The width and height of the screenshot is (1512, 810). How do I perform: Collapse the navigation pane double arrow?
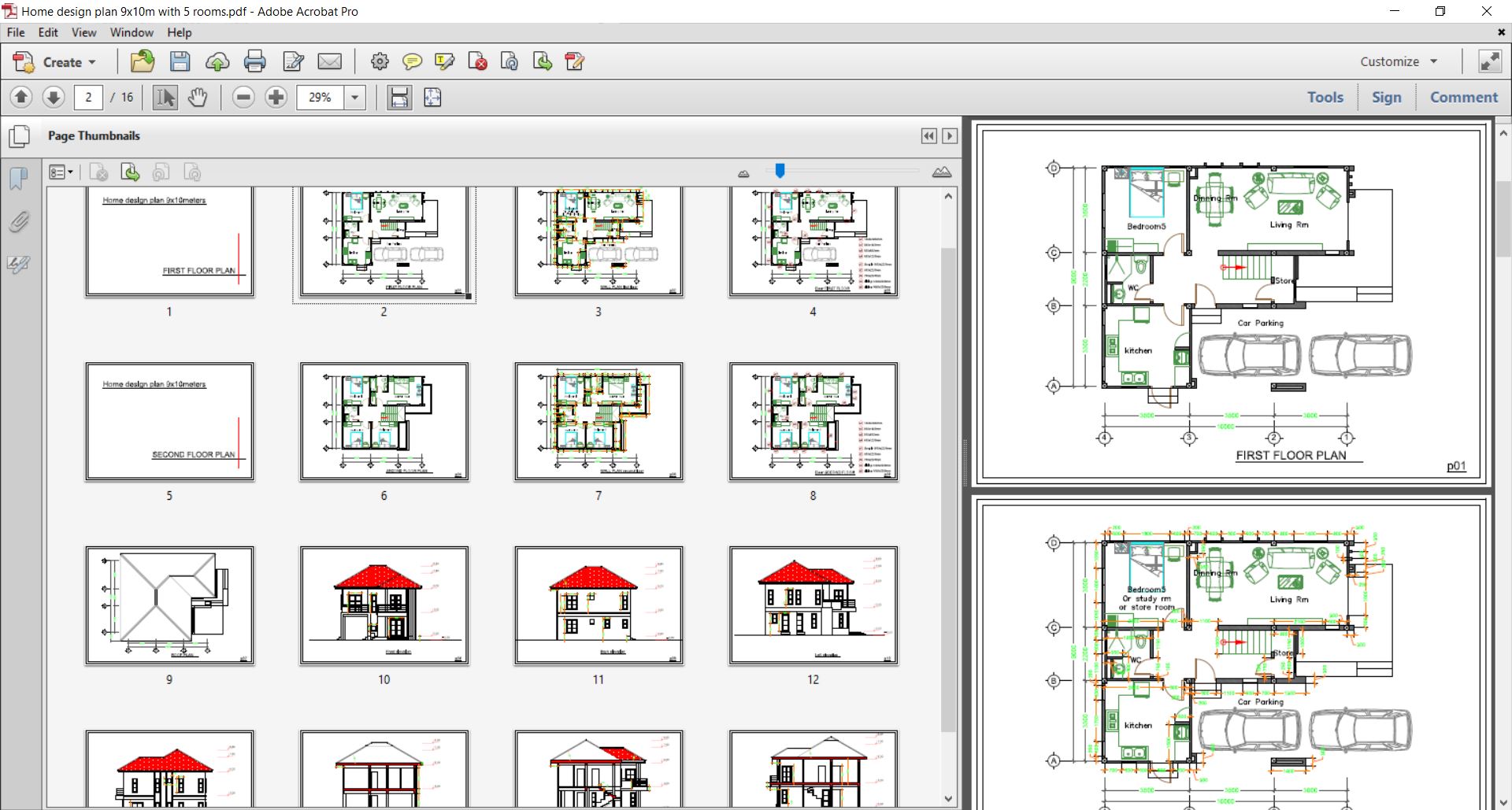tap(929, 136)
